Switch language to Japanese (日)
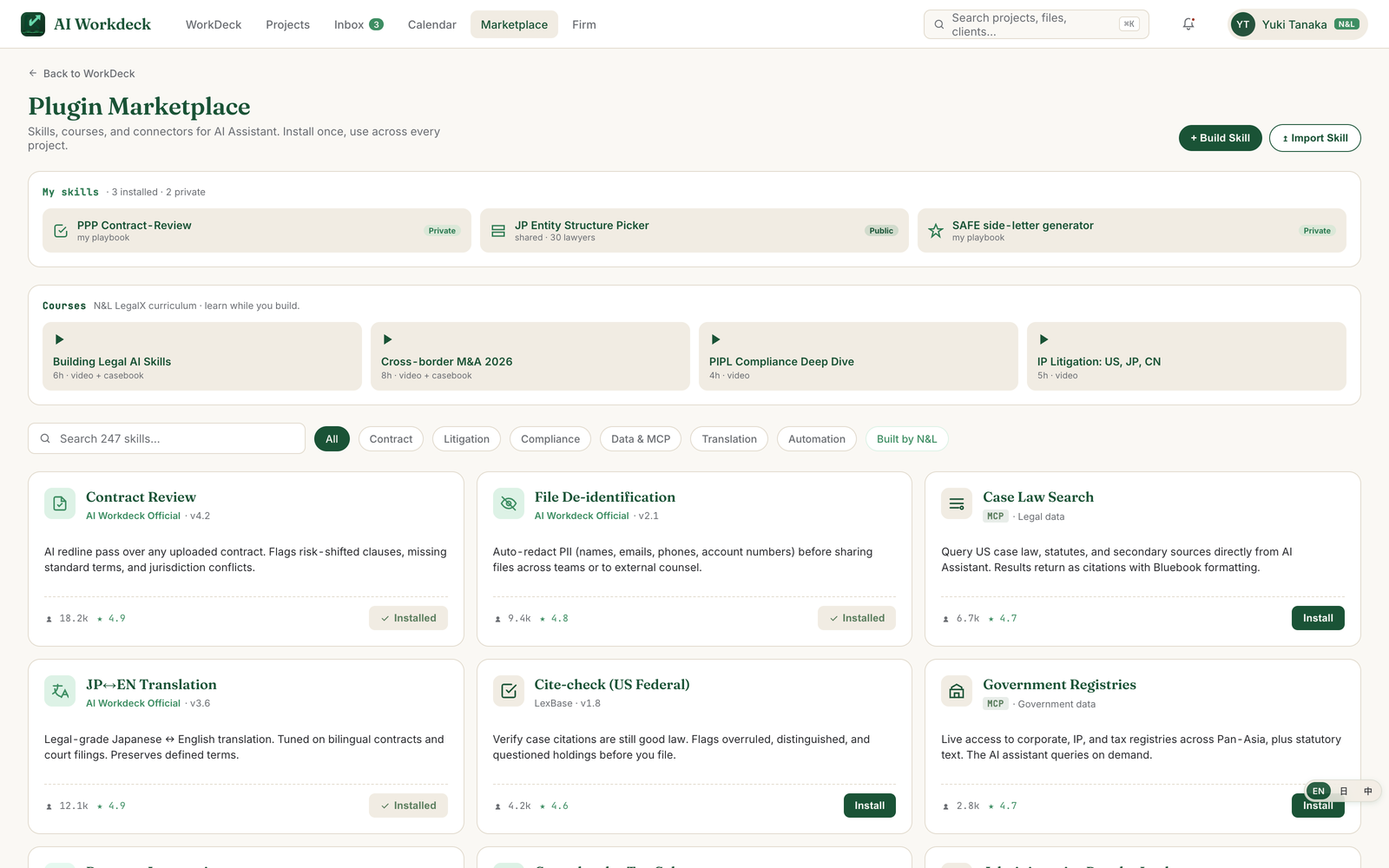 [1344, 791]
